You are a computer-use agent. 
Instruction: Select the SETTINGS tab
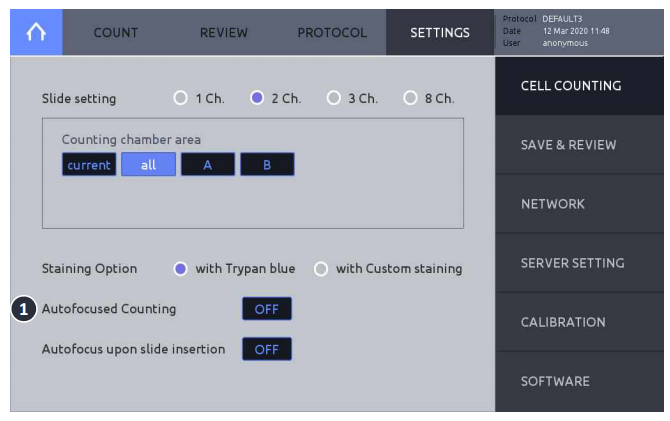pyautogui.click(x=440, y=32)
